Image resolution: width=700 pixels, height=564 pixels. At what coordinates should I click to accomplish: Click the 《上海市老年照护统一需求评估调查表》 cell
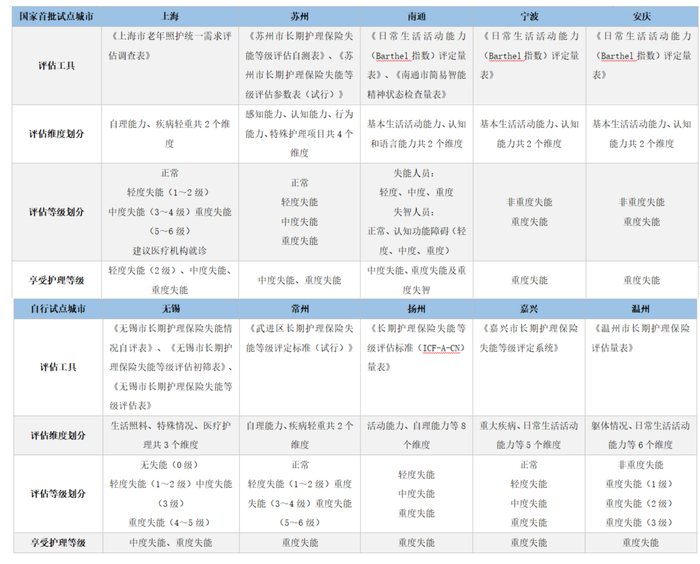pos(170,66)
